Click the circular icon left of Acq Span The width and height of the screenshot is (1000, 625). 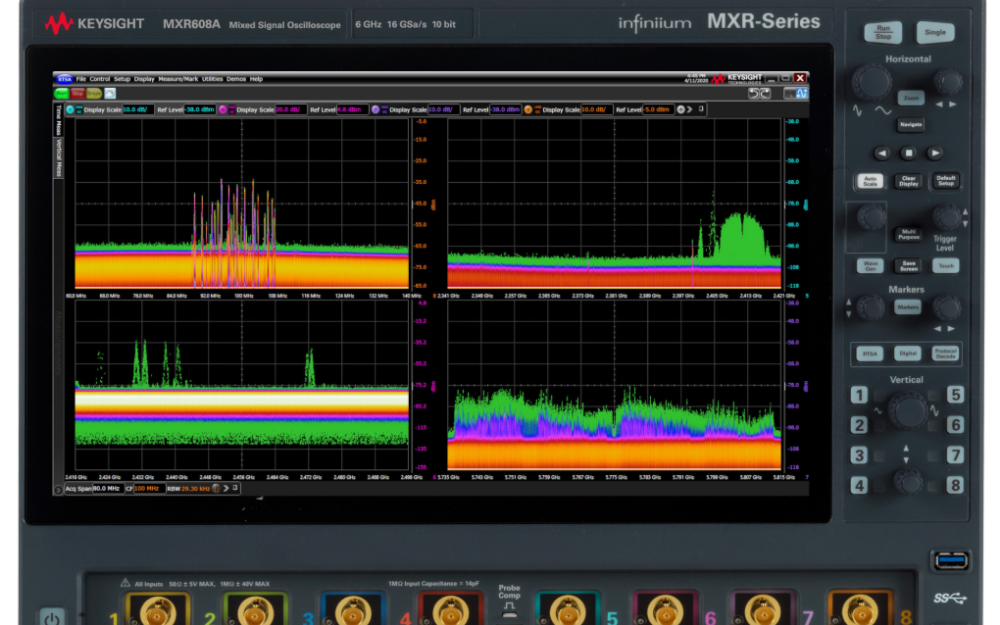(59, 490)
